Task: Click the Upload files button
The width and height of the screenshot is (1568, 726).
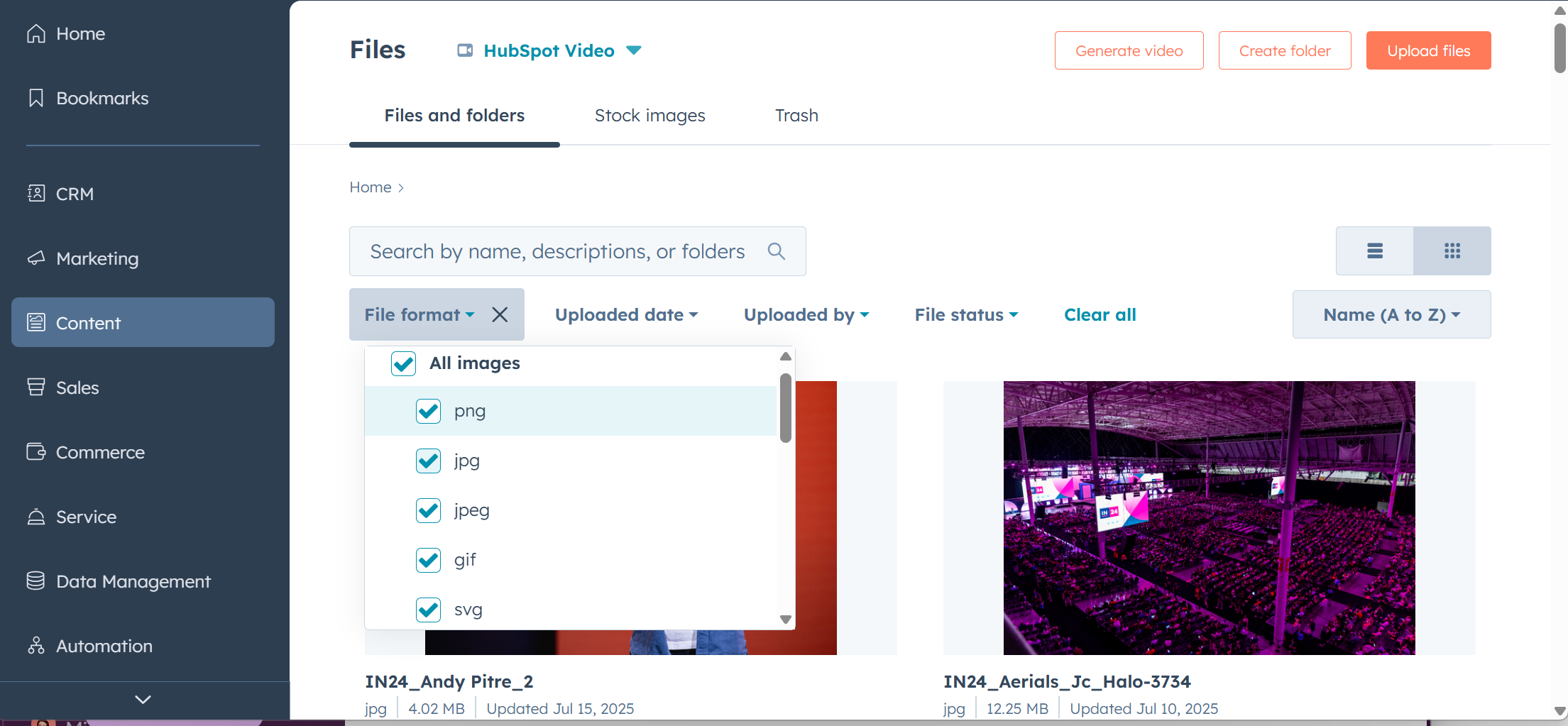Action: [x=1428, y=51]
